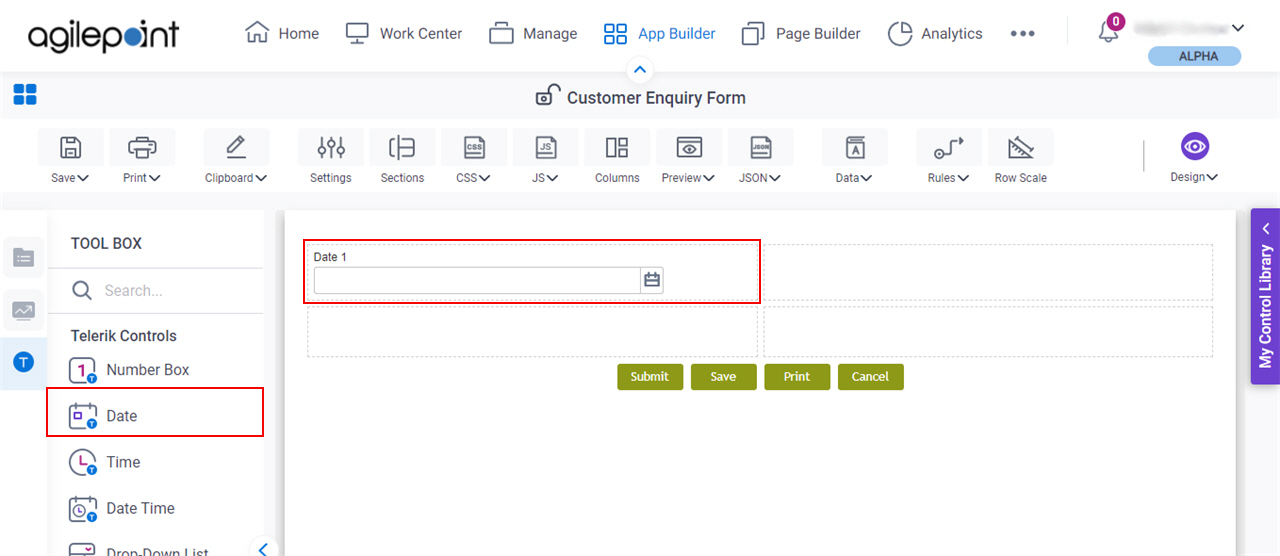
Task: Click the purple Design eye icon
Action: [x=1194, y=147]
